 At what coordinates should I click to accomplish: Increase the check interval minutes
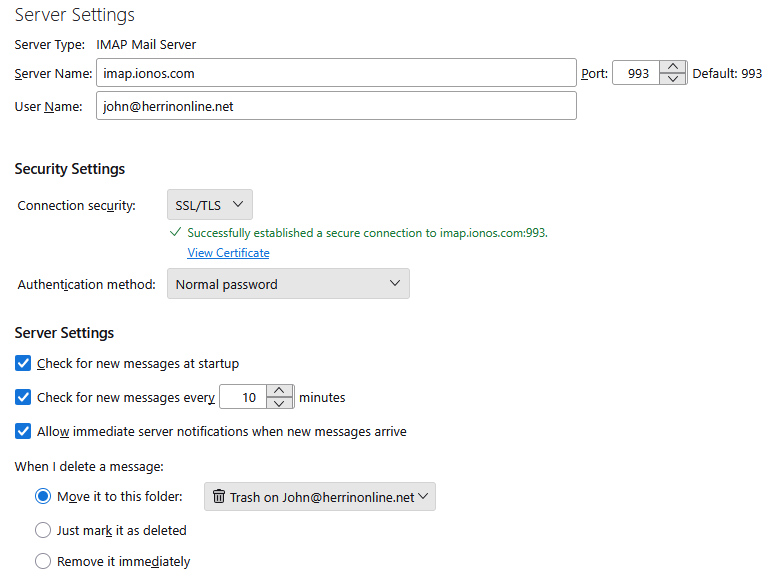pos(282,391)
